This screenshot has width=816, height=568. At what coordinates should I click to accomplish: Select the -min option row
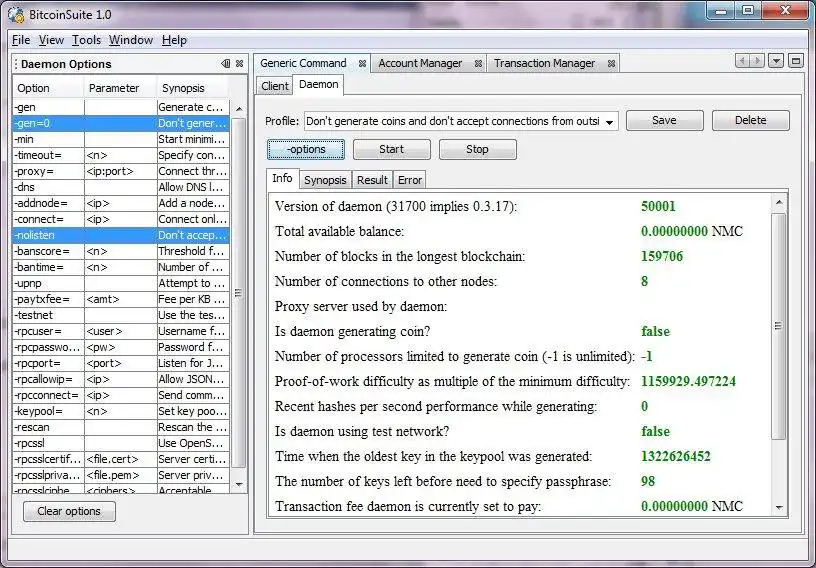click(x=121, y=140)
